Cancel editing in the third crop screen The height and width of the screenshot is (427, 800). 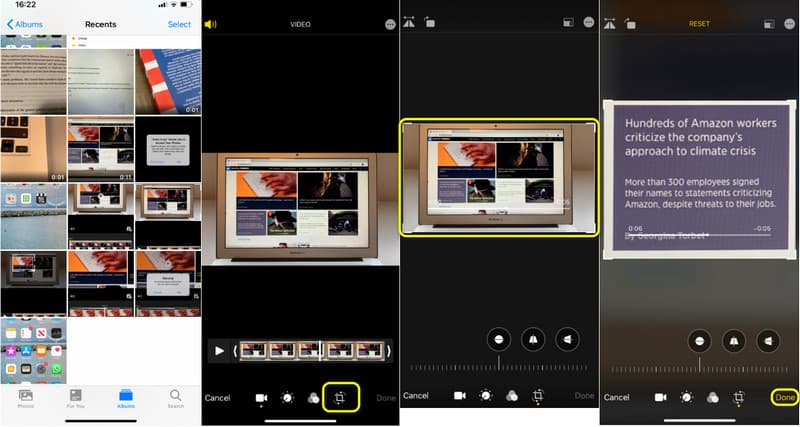tap(416, 395)
